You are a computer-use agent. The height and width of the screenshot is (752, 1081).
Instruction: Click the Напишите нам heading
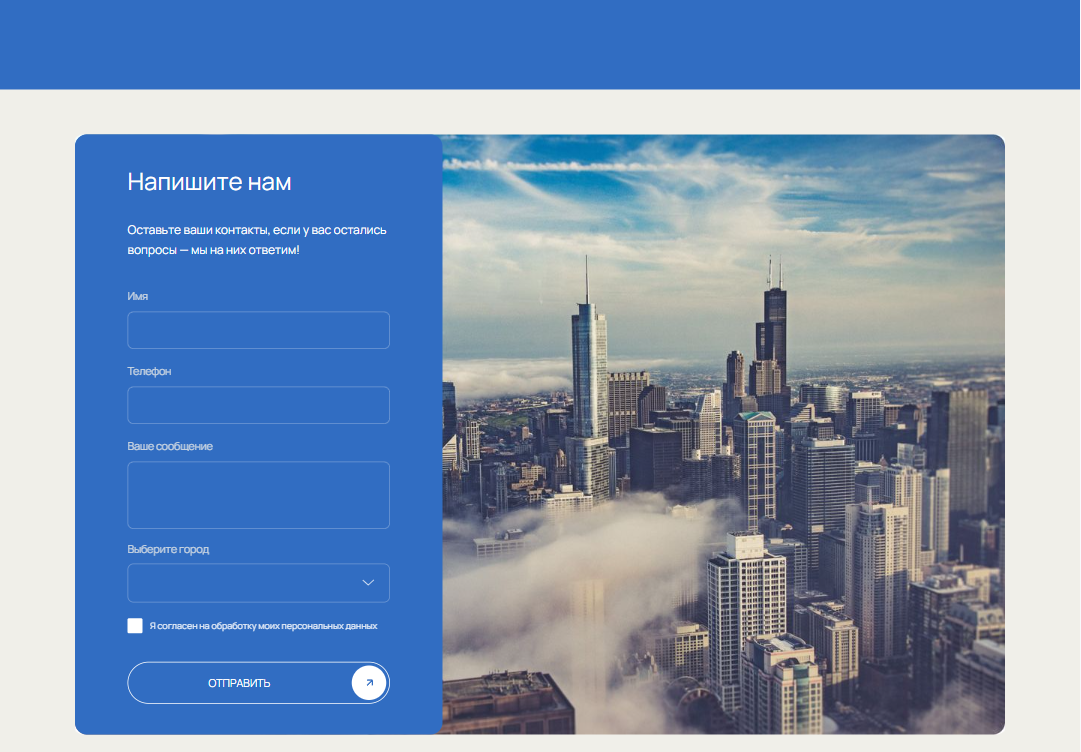click(x=210, y=182)
